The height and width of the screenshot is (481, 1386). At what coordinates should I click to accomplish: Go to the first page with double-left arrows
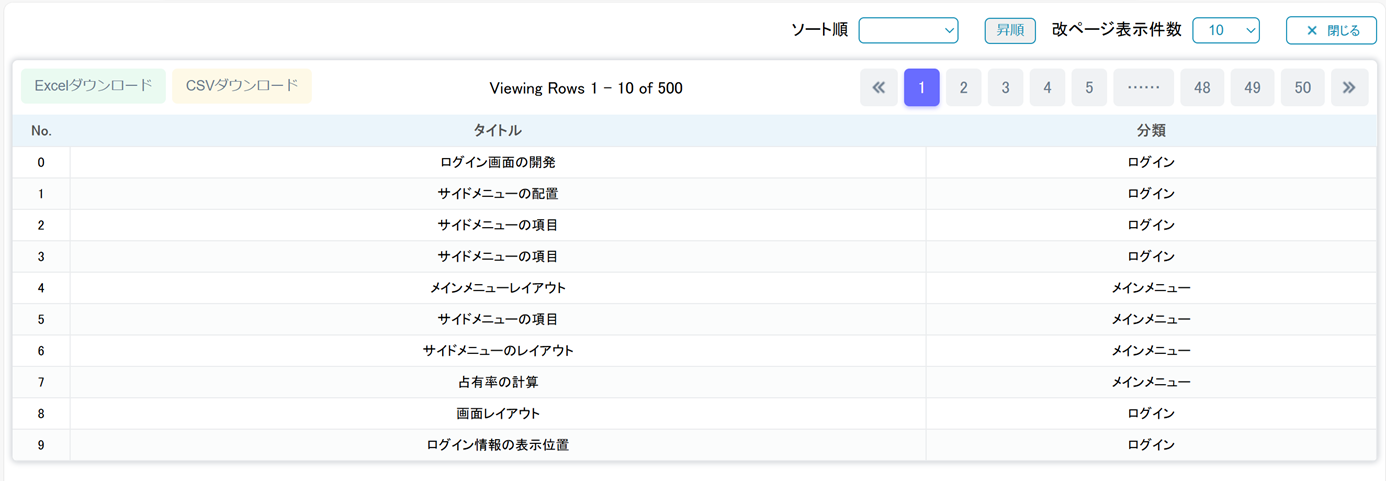(878, 88)
